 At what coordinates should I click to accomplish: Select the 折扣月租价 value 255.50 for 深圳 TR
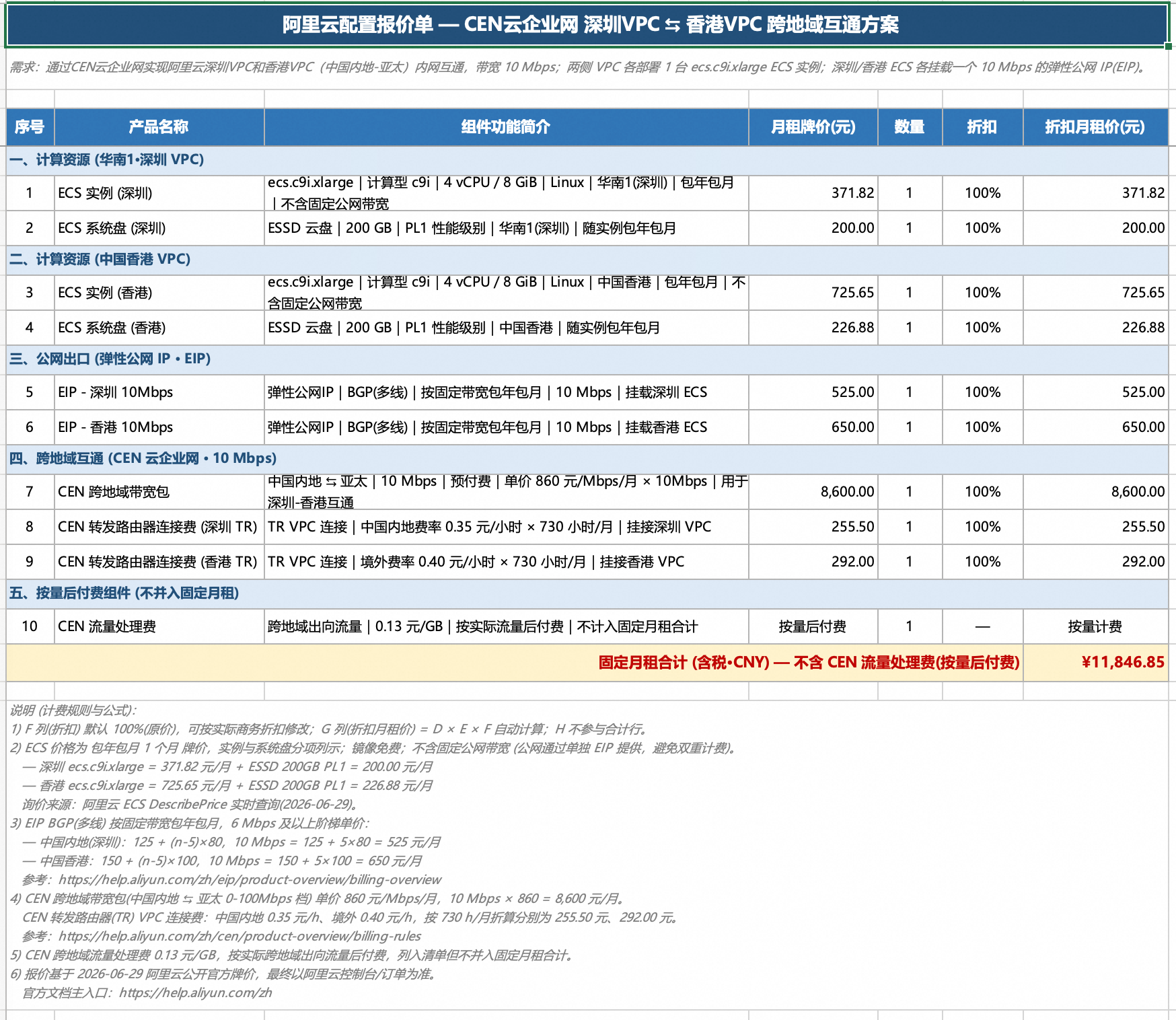[1095, 527]
